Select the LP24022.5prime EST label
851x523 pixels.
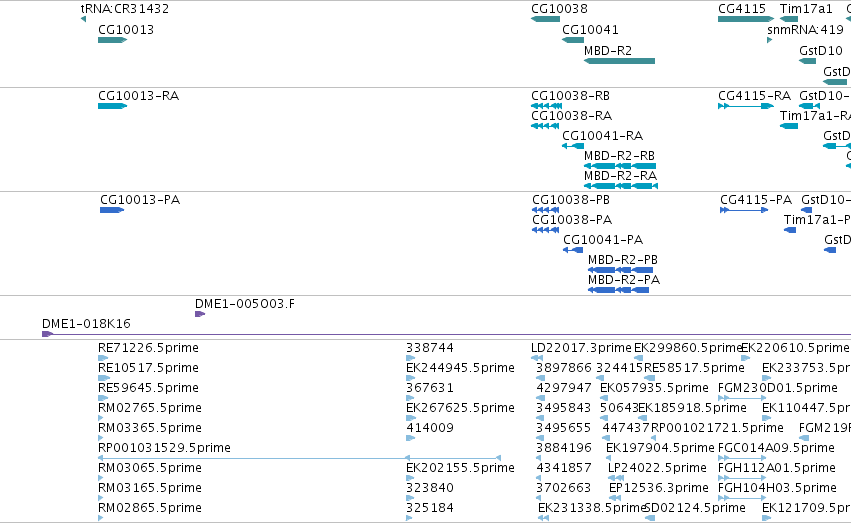click(657, 468)
